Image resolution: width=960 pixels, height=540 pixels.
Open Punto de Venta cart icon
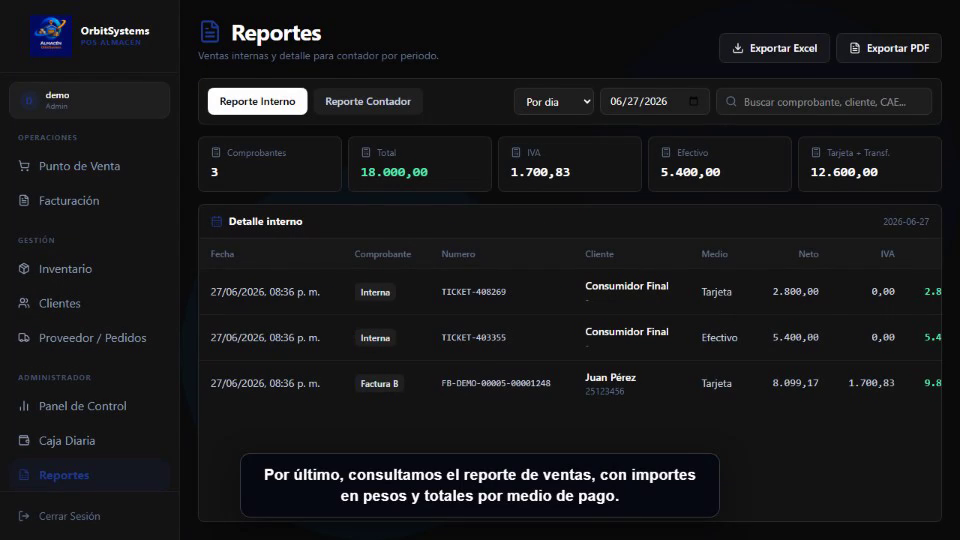coord(24,166)
